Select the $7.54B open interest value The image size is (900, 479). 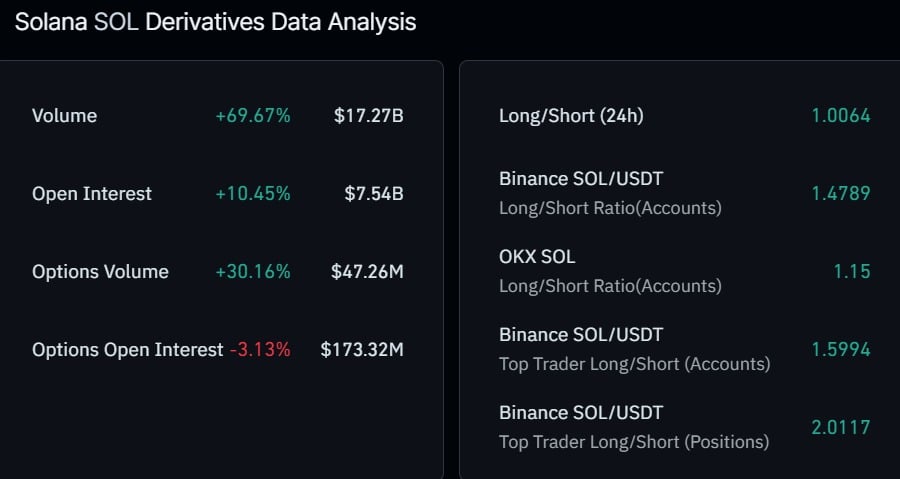(374, 194)
